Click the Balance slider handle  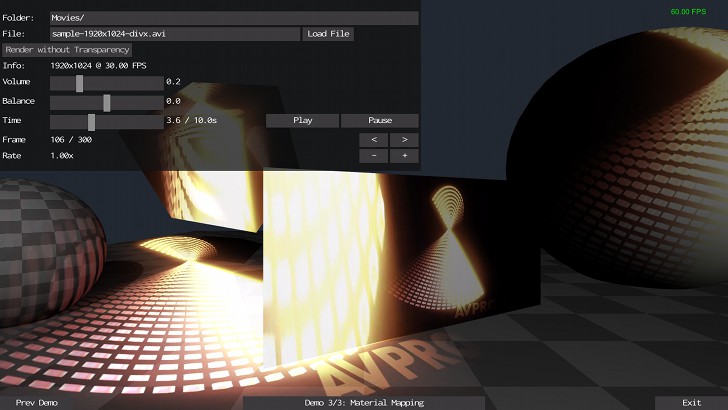point(107,103)
